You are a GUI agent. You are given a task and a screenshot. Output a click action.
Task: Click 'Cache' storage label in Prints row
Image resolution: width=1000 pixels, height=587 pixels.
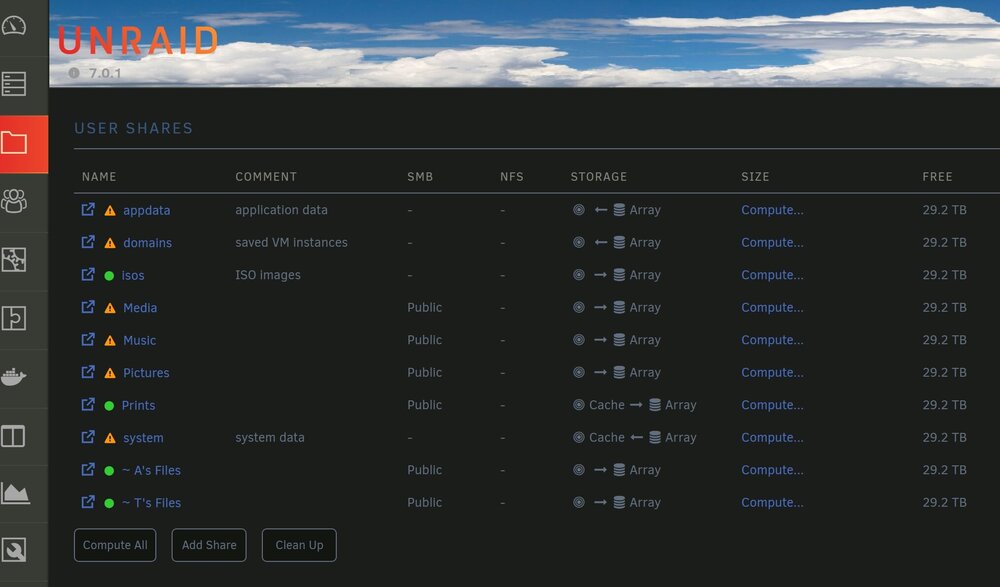pyautogui.click(x=607, y=405)
